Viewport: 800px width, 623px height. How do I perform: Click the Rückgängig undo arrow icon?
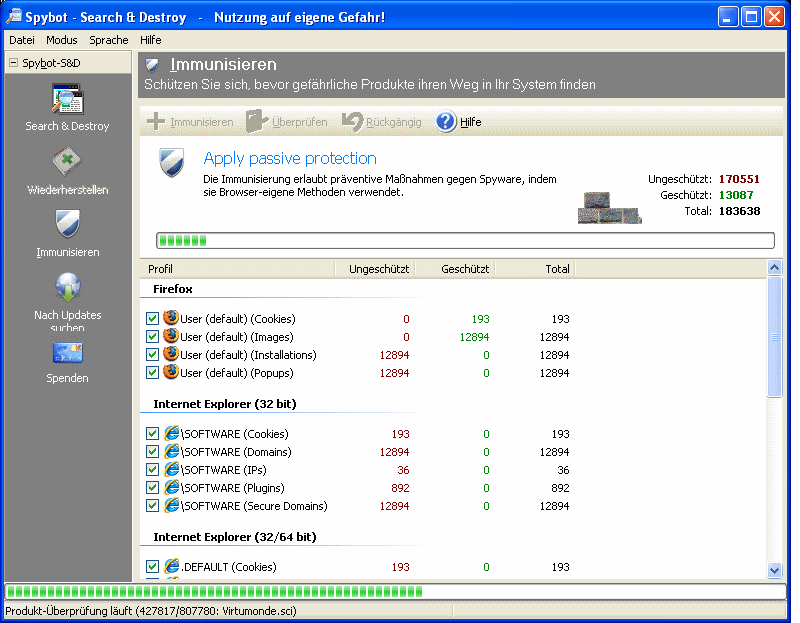click(x=352, y=122)
